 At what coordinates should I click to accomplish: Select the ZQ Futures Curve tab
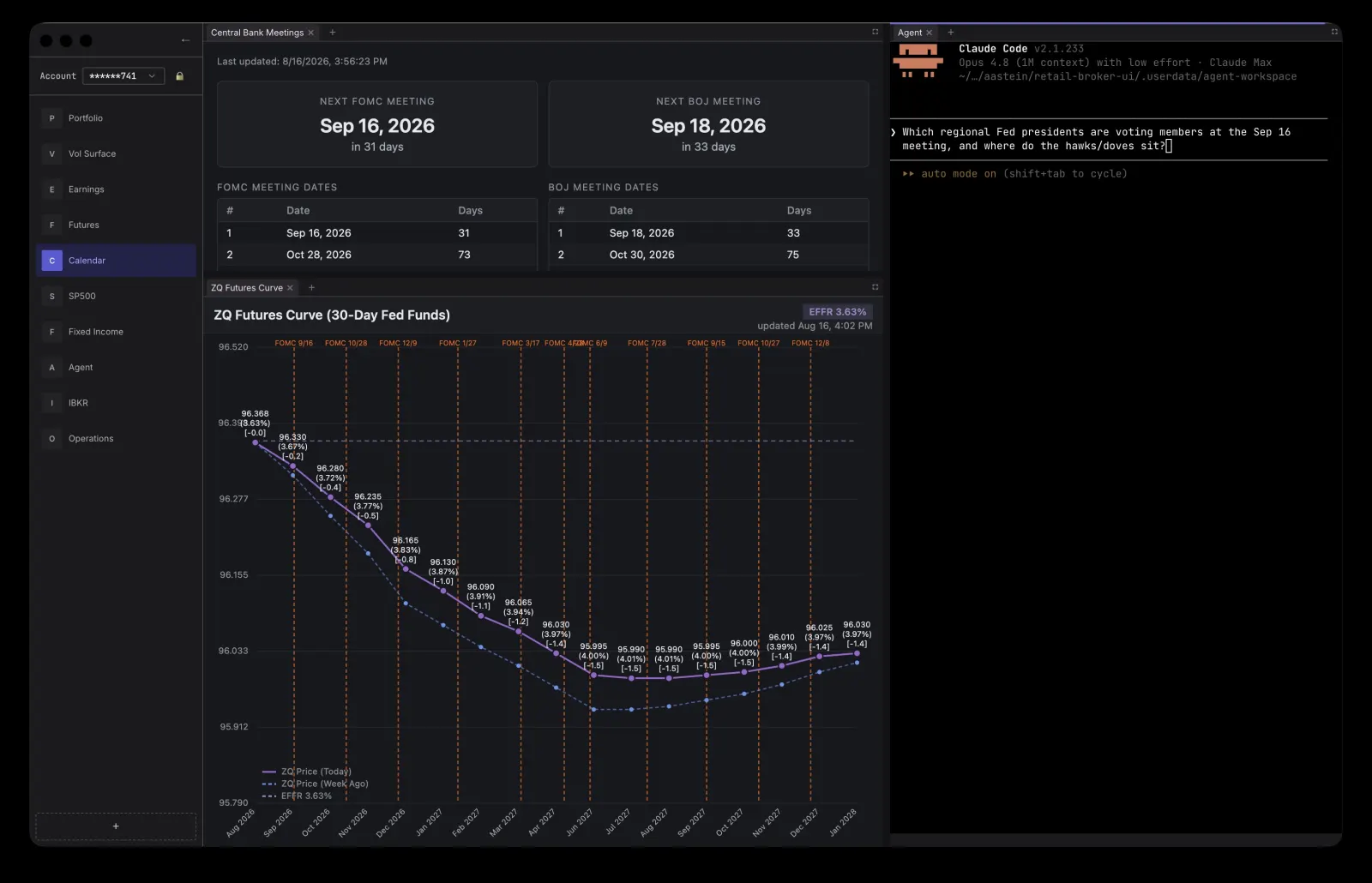[x=247, y=288]
